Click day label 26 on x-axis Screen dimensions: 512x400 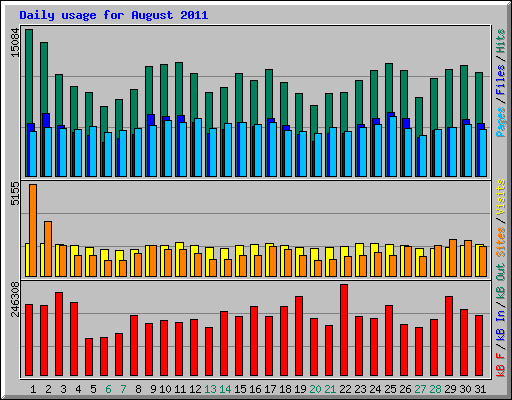pyautogui.click(x=405, y=389)
